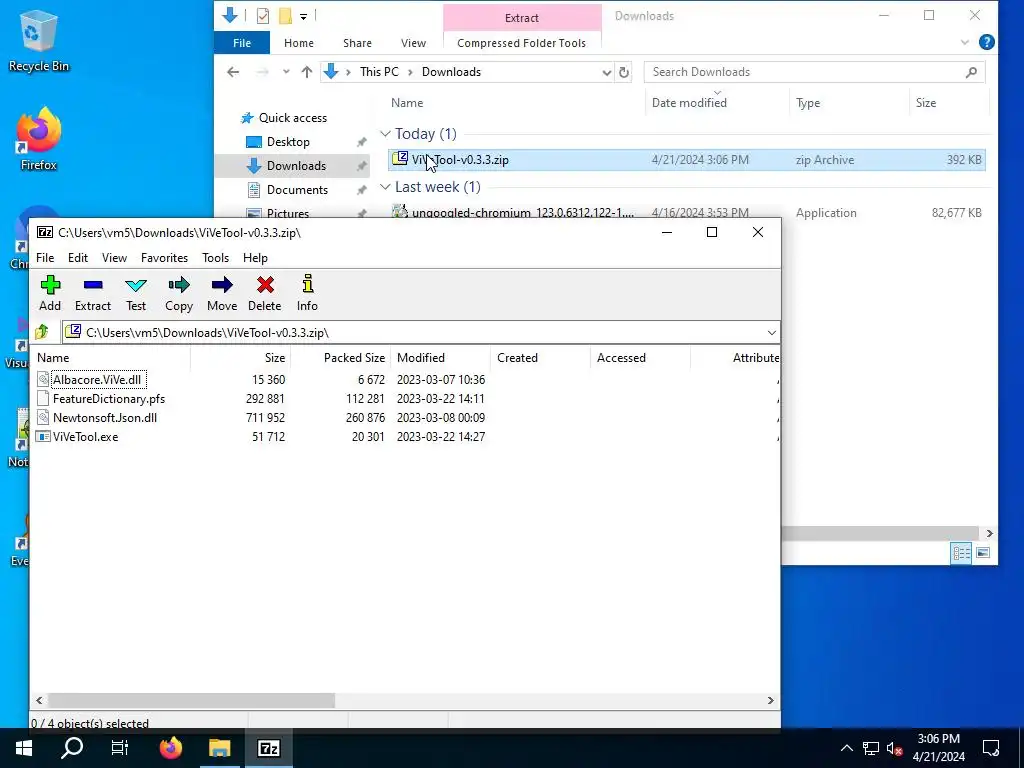Screen dimensions: 1024x768
Task: Open Explorer Help question mark icon
Action: point(987,42)
